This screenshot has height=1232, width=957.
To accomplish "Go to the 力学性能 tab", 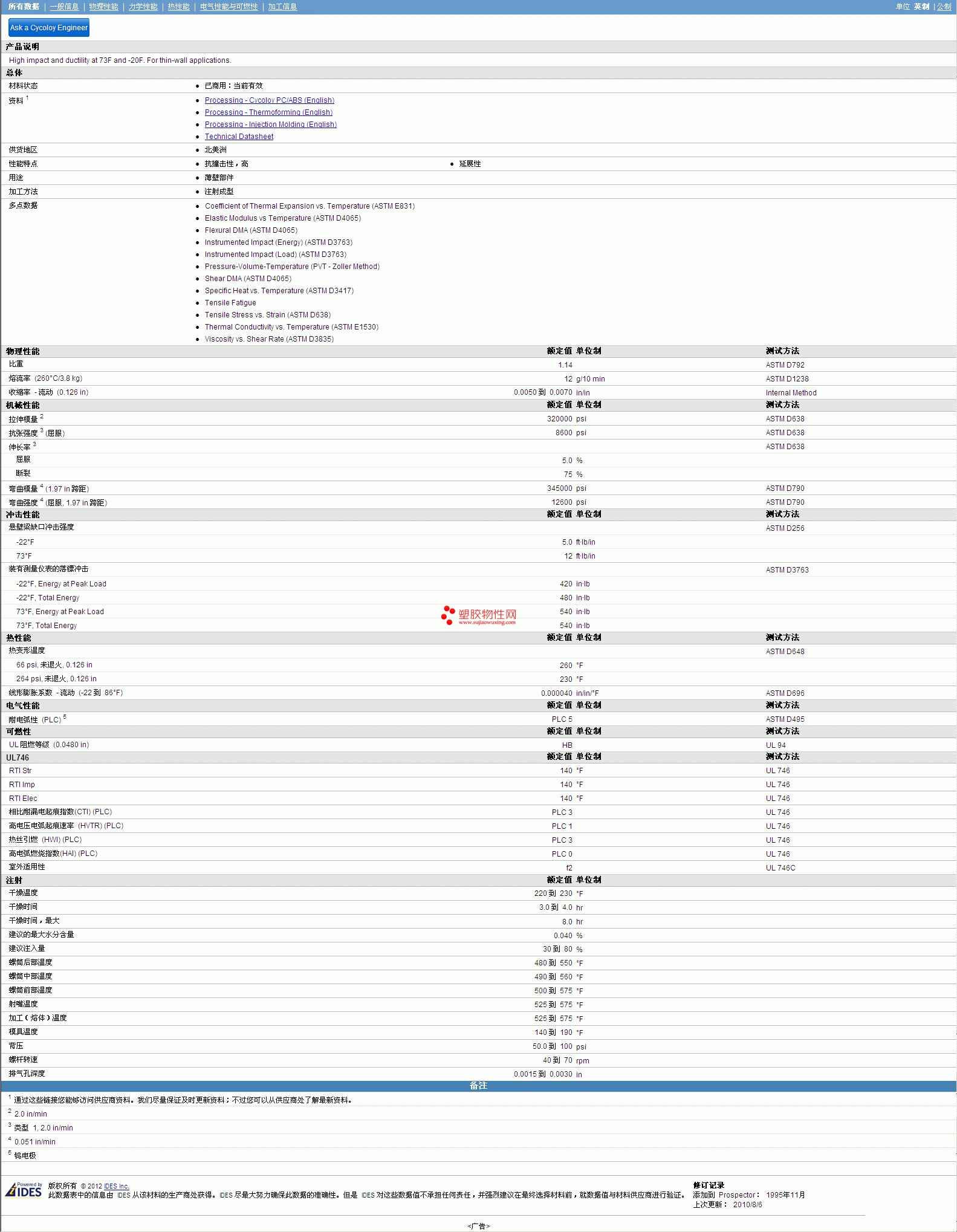I will [x=143, y=7].
